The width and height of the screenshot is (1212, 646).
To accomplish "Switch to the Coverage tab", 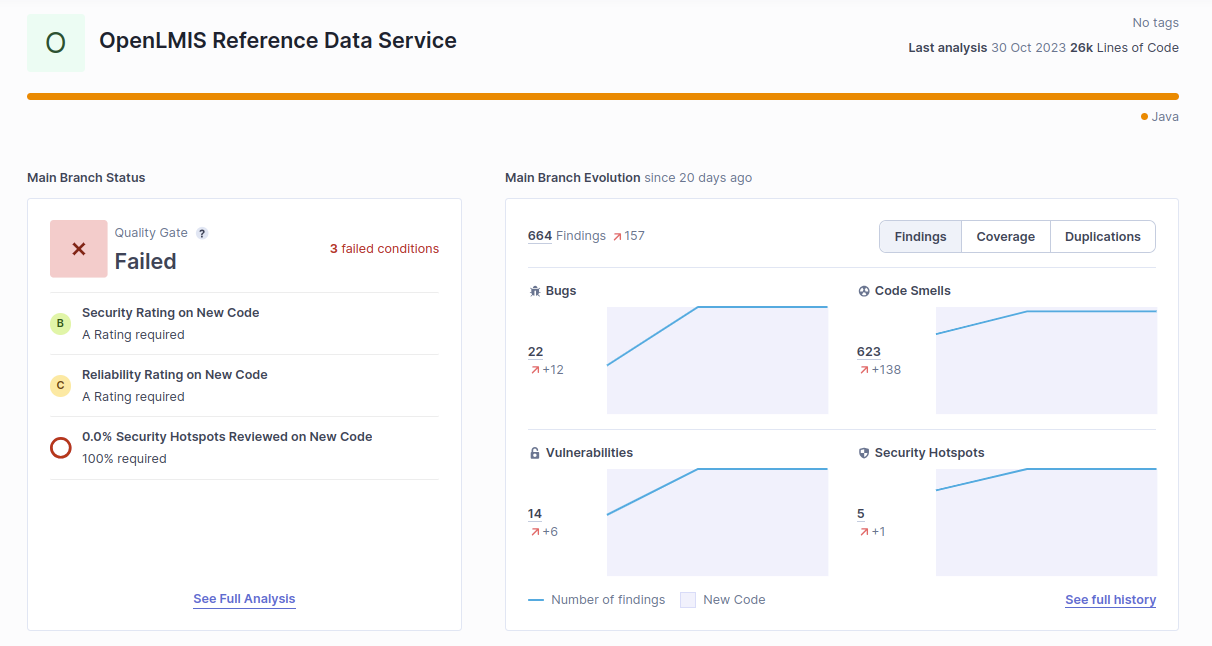I will pyautogui.click(x=1006, y=237).
